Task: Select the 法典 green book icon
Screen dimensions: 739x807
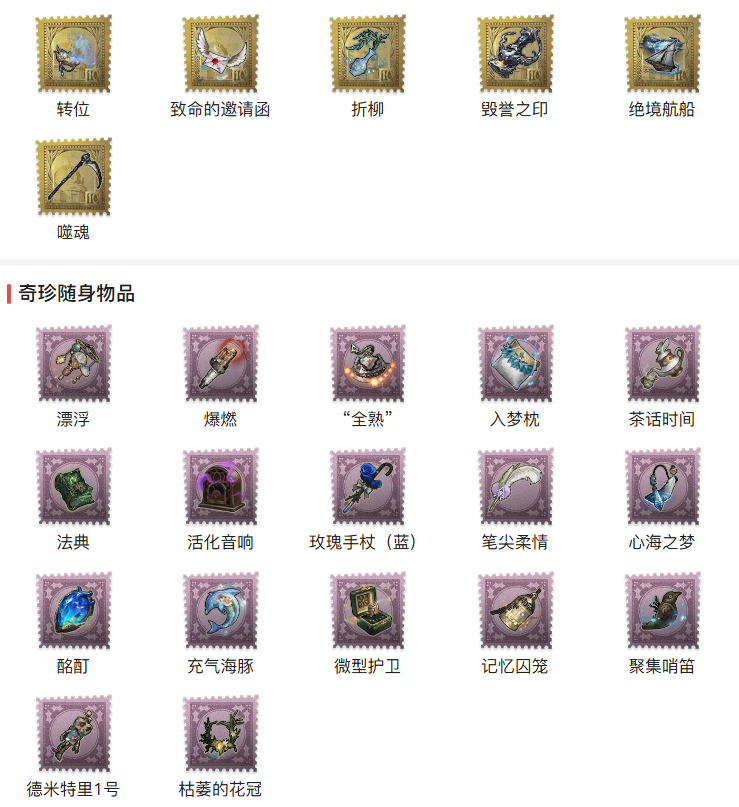Action: [x=73, y=487]
